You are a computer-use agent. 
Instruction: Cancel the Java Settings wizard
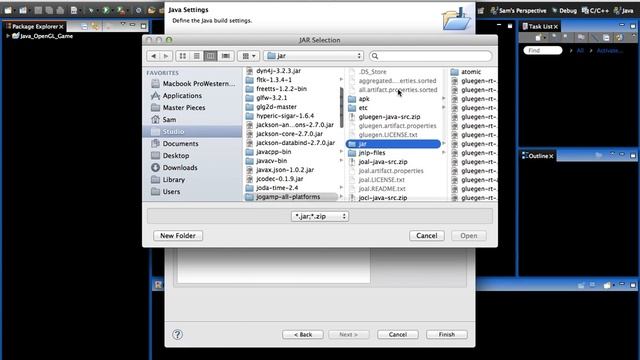pos(398,334)
